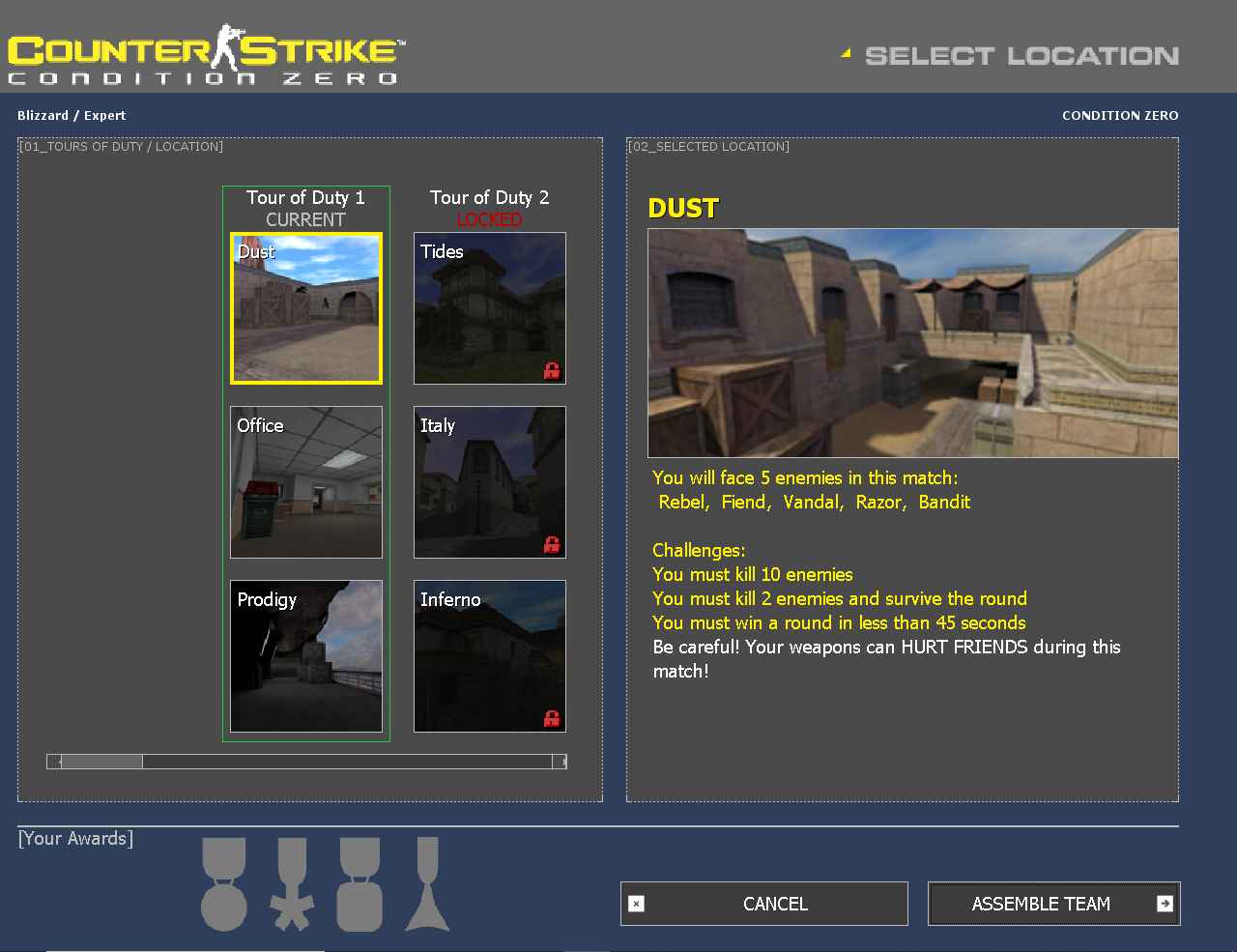Click the Counter-Strike Condition Zero logo
The width and height of the screenshot is (1237, 952).
207,55
